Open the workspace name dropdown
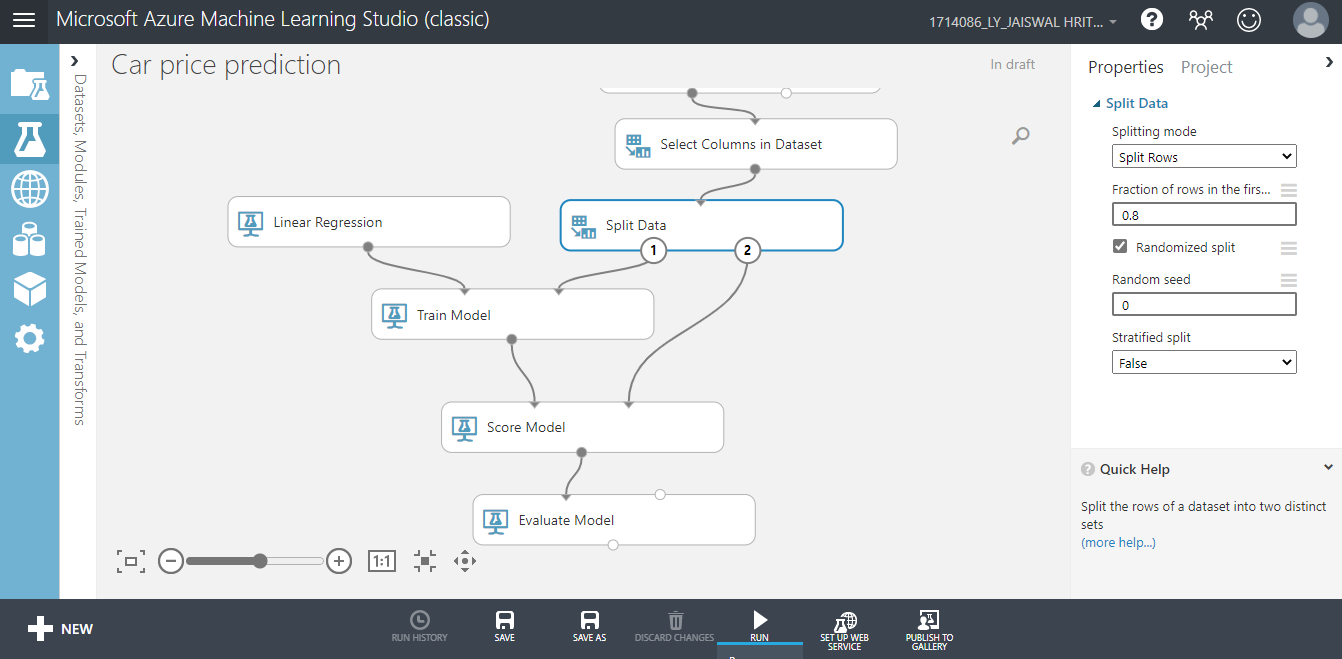 [1025, 21]
